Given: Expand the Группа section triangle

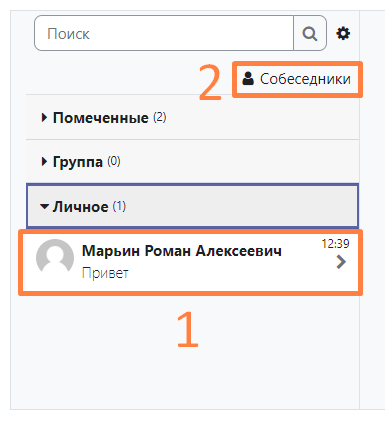Looking at the screenshot, I should click(x=44, y=162).
